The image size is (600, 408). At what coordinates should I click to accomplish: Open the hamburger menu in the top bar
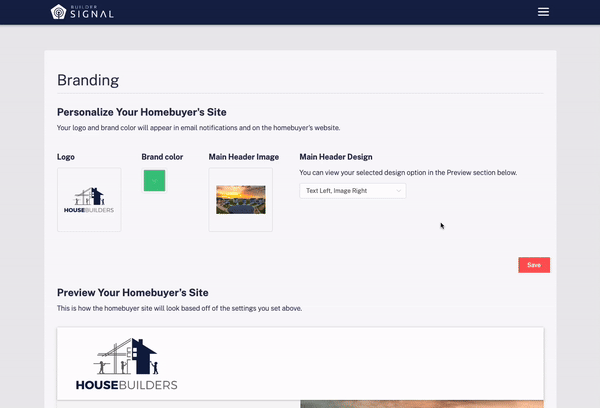(x=543, y=12)
